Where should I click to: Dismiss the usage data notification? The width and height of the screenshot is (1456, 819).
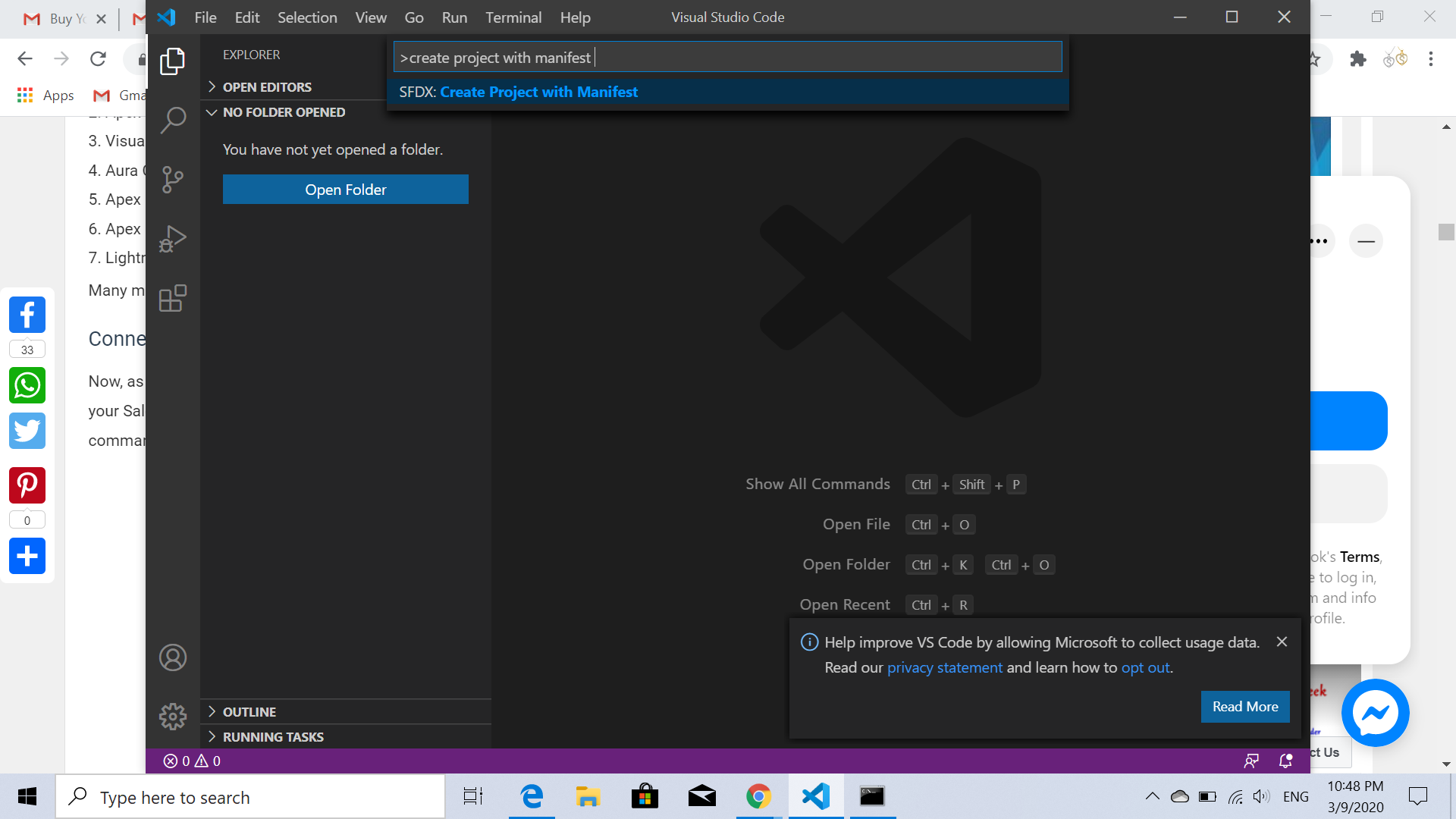(1282, 642)
